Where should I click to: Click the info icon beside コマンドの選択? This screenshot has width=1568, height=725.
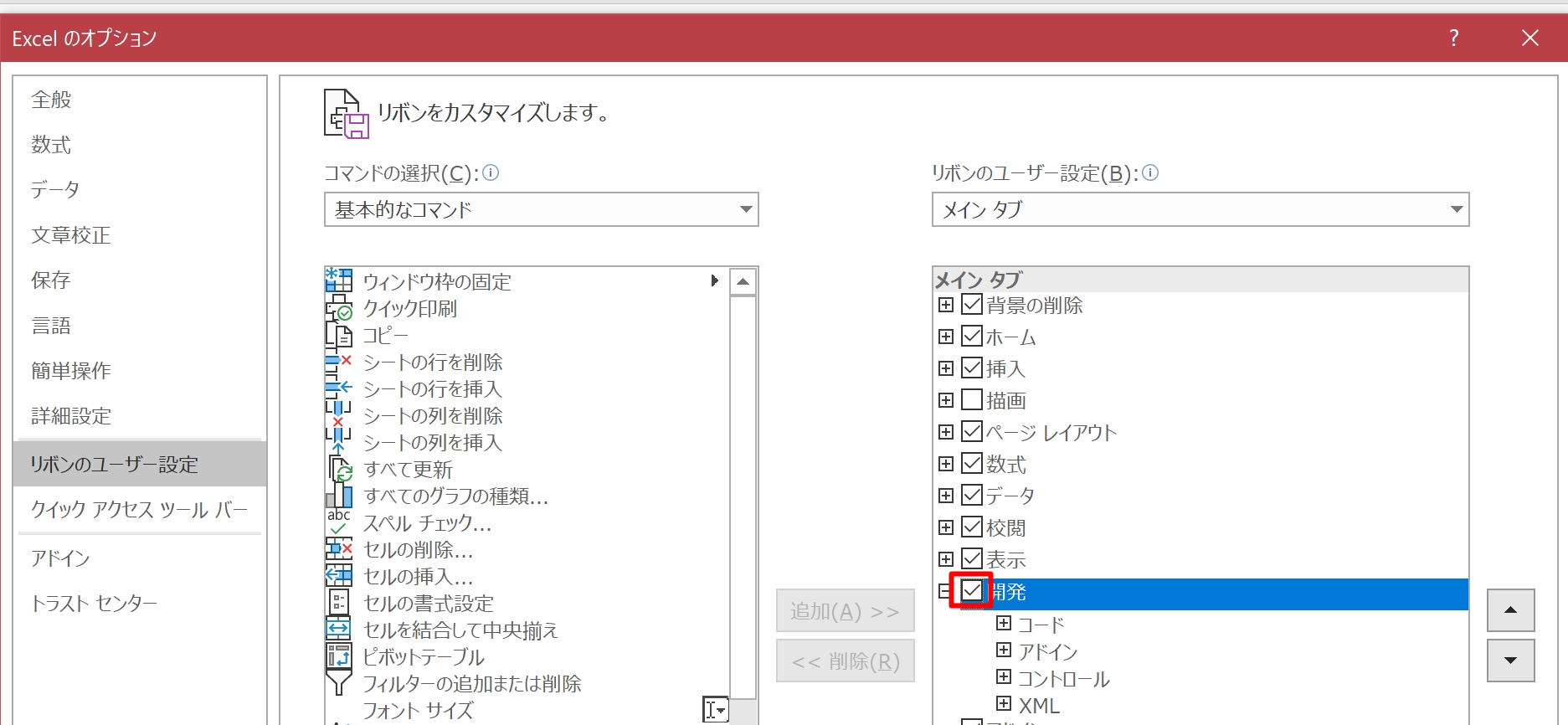click(491, 172)
